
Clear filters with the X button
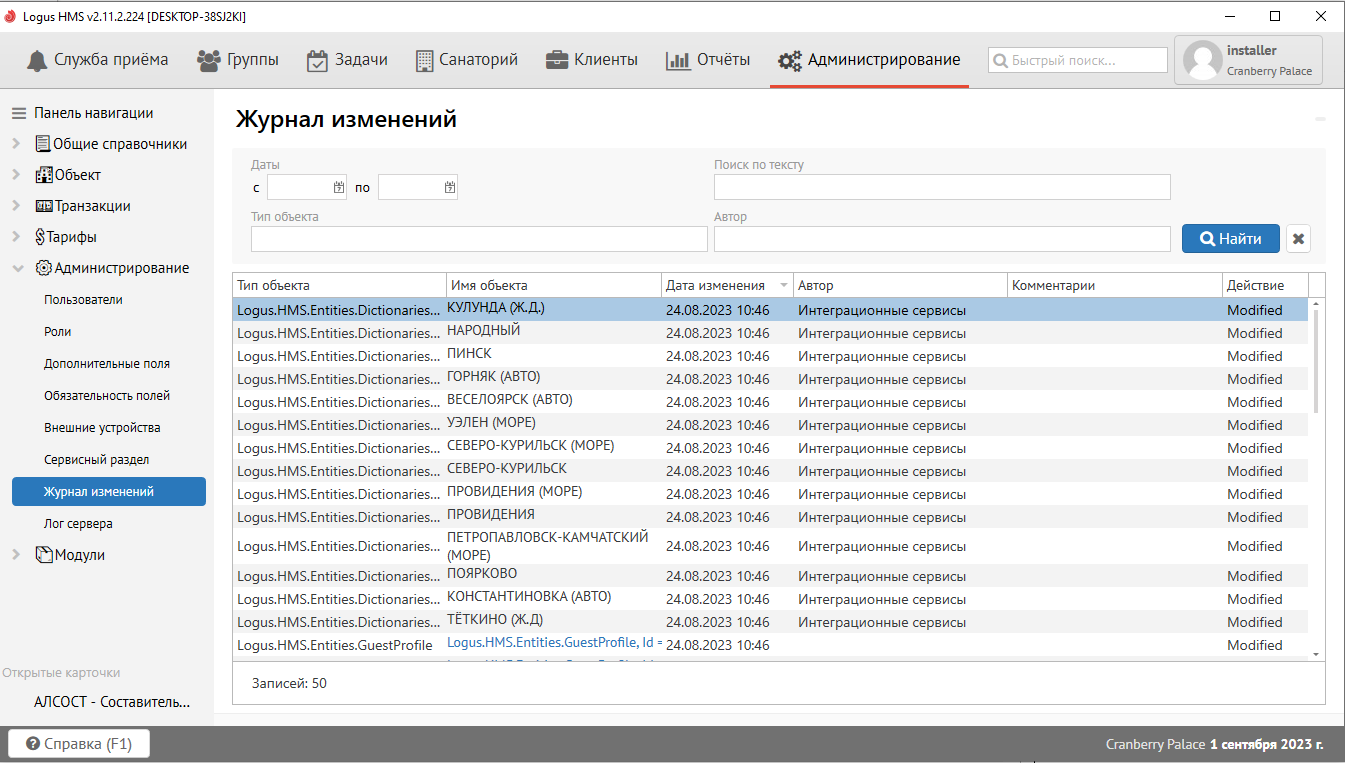point(1298,239)
